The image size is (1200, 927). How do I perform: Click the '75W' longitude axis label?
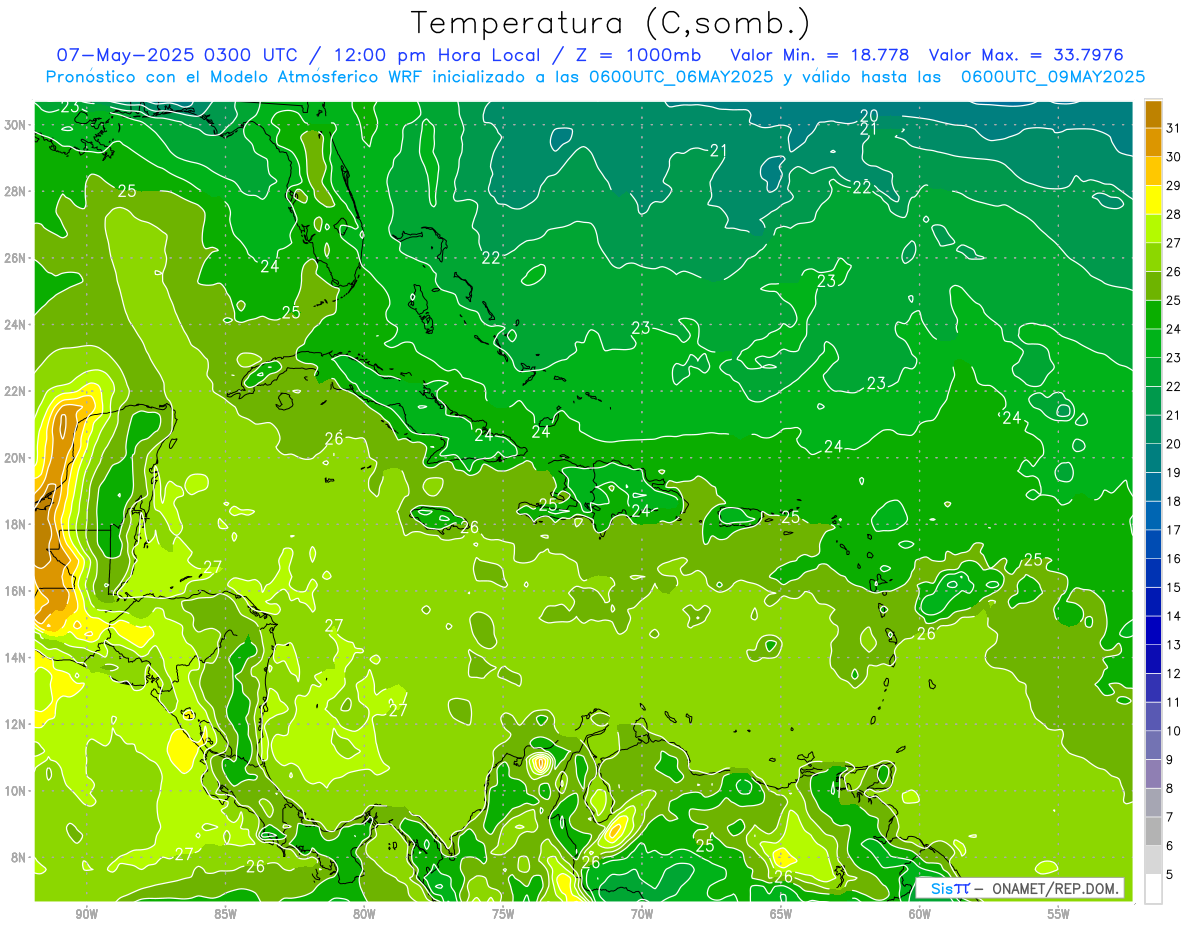click(x=503, y=914)
